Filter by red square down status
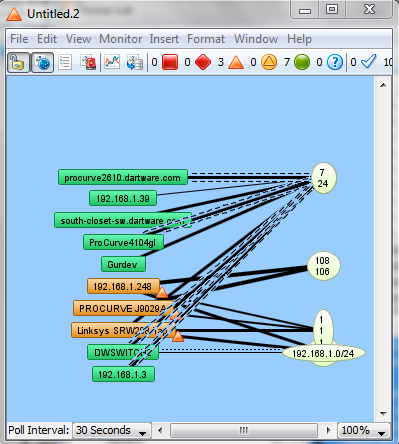Image resolution: width=399 pixels, height=444 pixels. [170, 62]
